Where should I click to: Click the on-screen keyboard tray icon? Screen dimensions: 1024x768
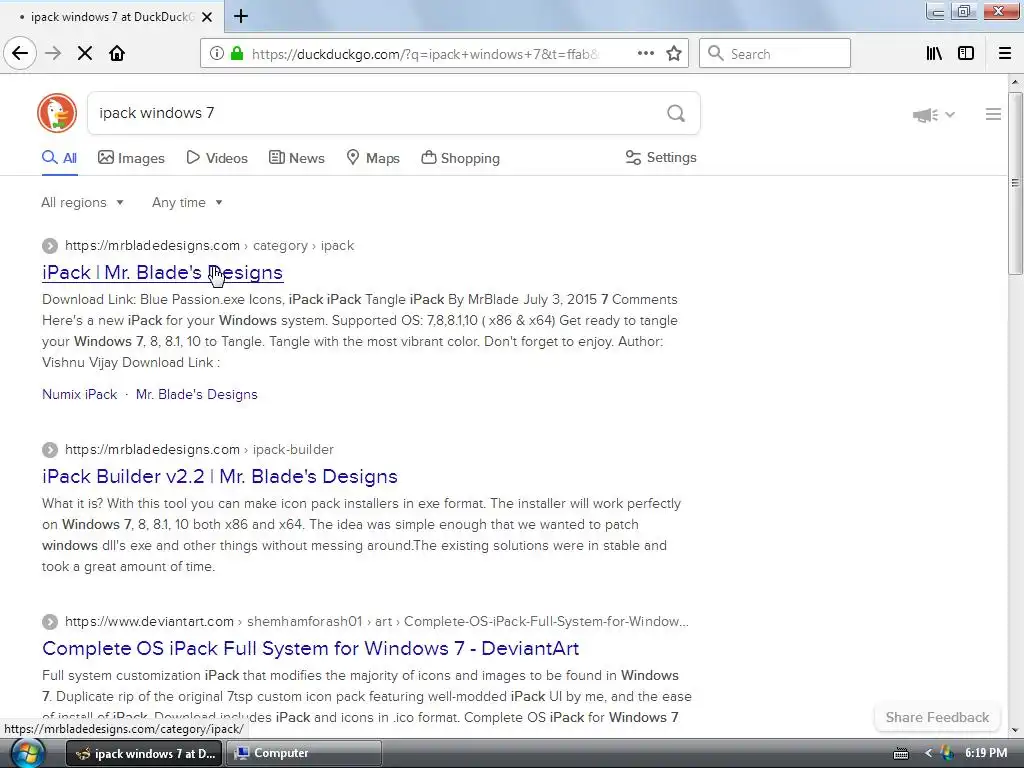(x=901, y=754)
